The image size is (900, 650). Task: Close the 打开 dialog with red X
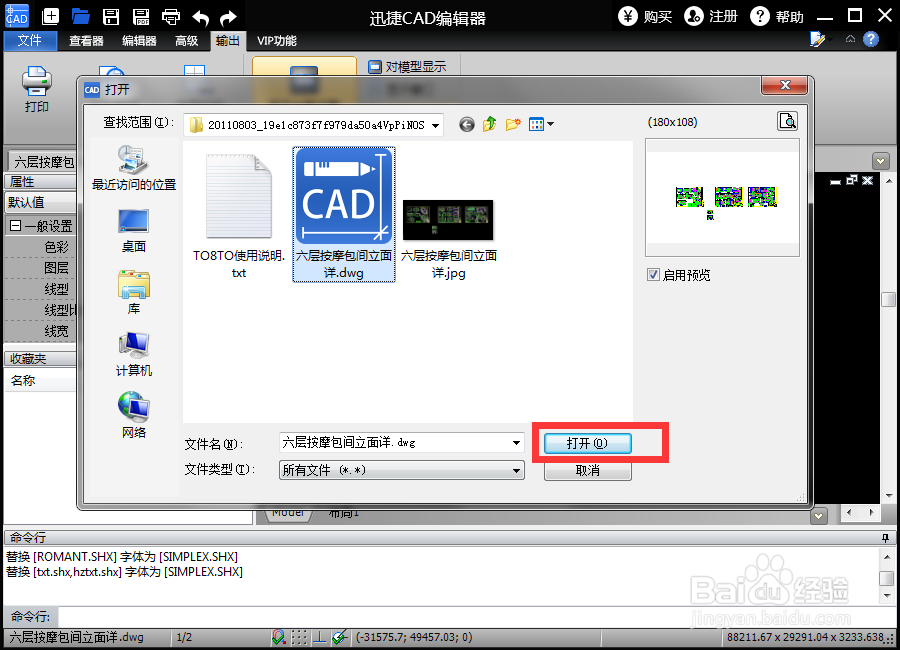coord(785,85)
